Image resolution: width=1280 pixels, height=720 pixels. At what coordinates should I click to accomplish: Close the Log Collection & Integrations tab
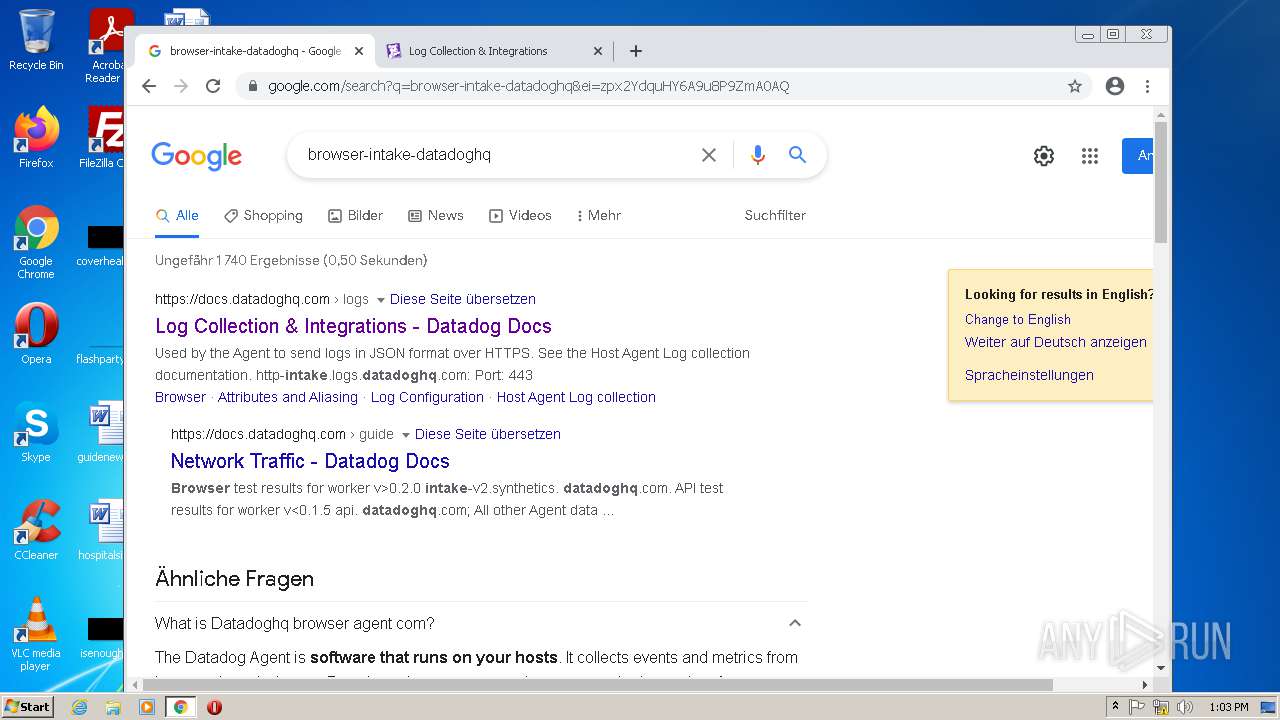coord(598,51)
